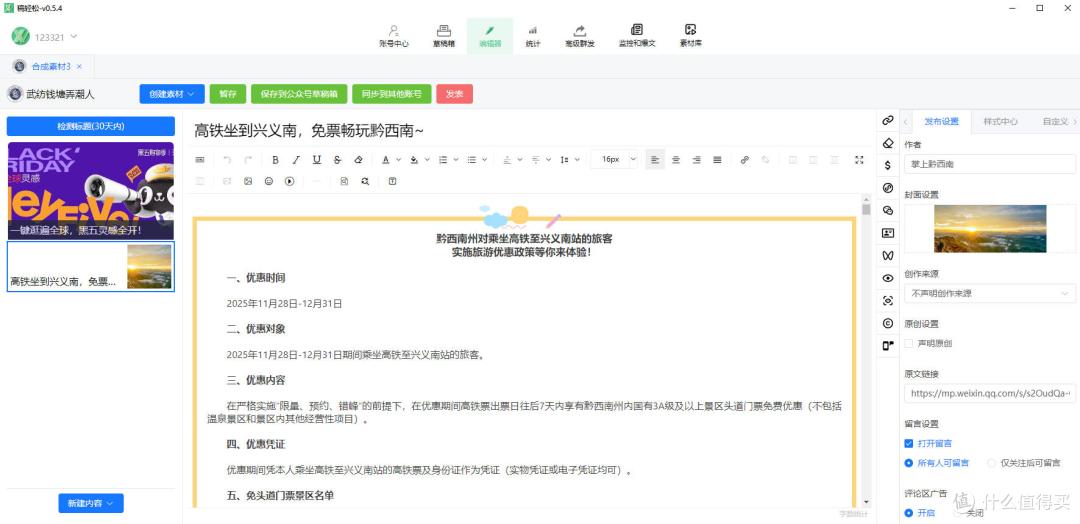
Task: Switch to the 样式中心 tab
Action: point(1001,121)
